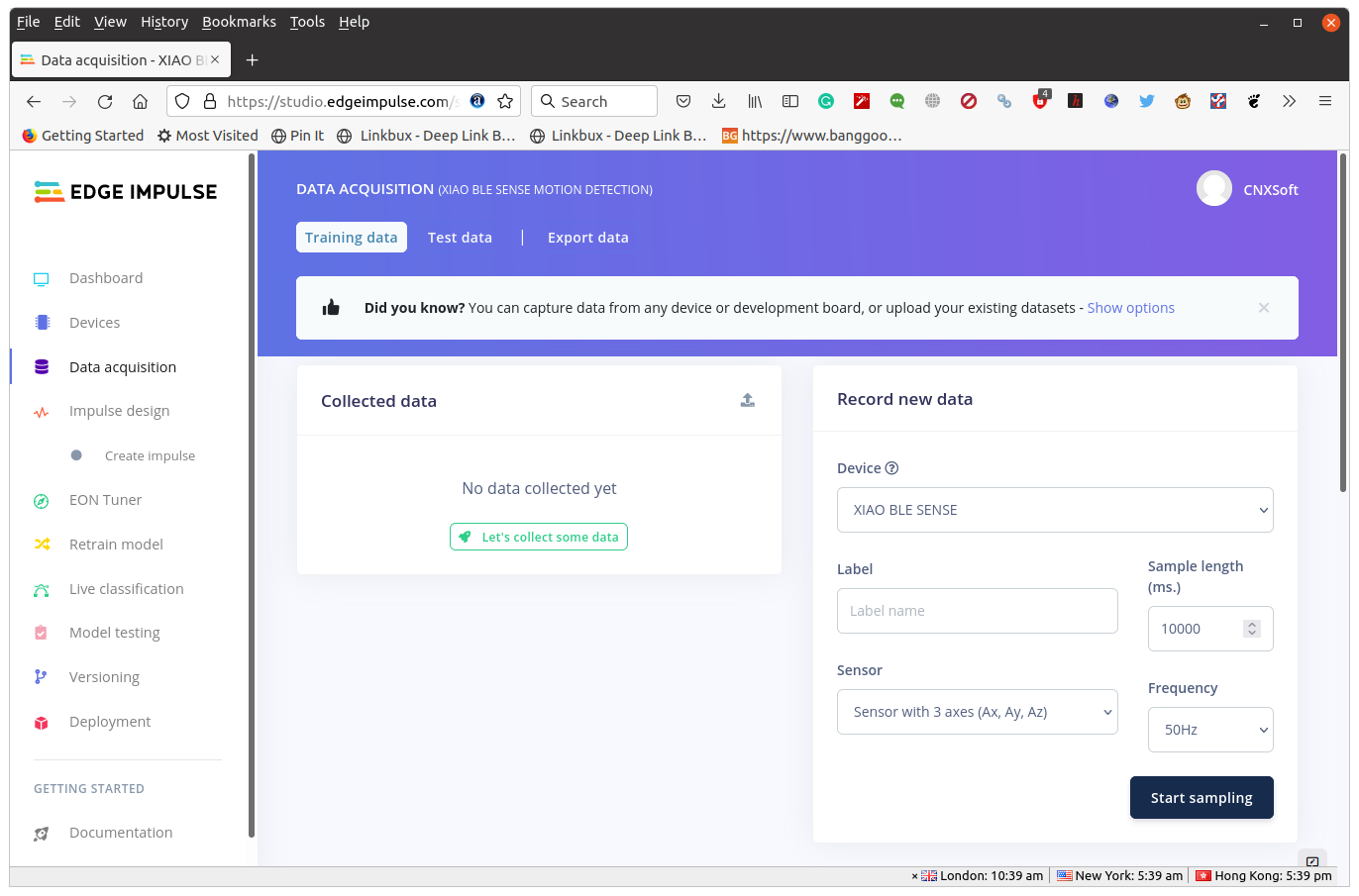Click the browser Search box
Viewport: 1359px width, 896px height.
[x=594, y=101]
